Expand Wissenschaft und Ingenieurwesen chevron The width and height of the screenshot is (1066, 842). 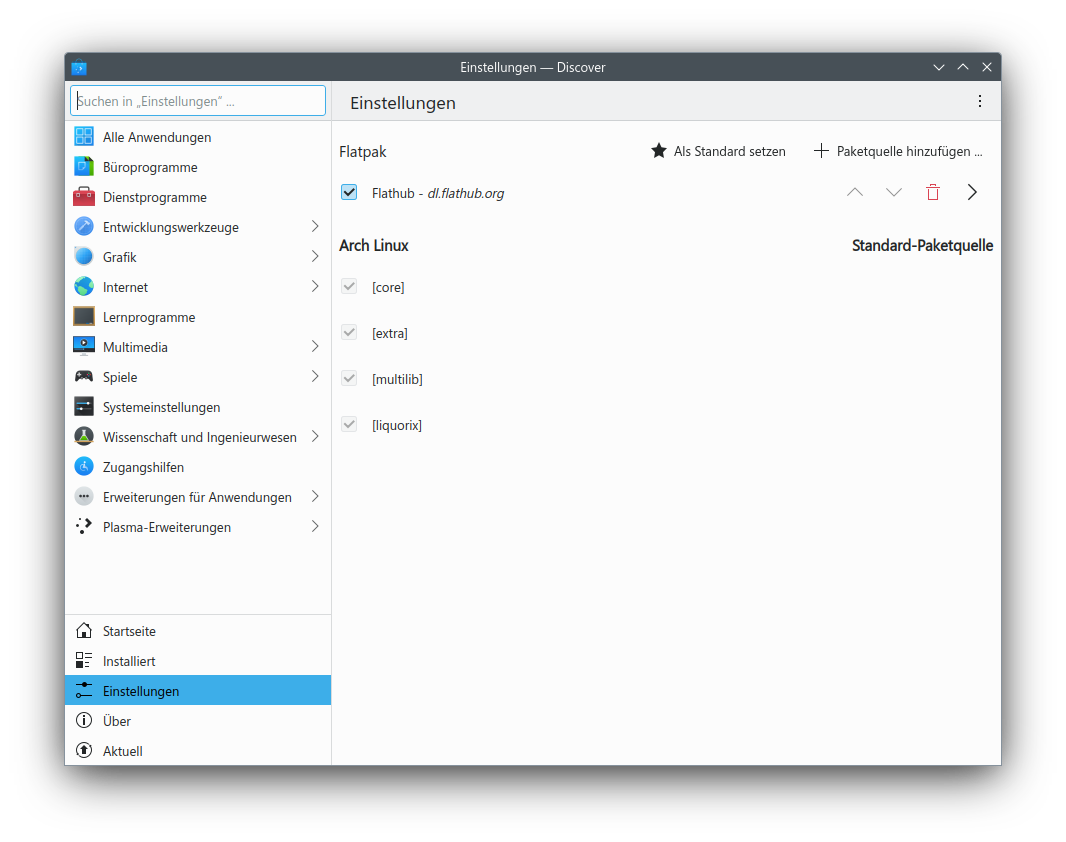315,436
